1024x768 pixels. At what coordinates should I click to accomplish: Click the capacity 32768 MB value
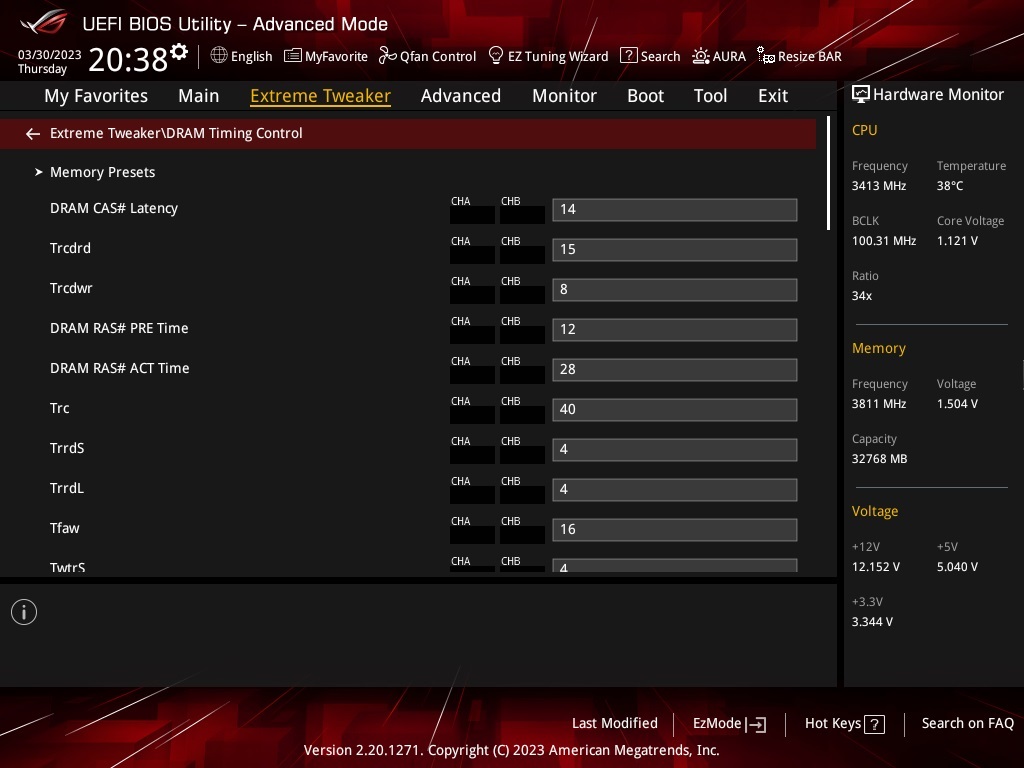click(879, 458)
